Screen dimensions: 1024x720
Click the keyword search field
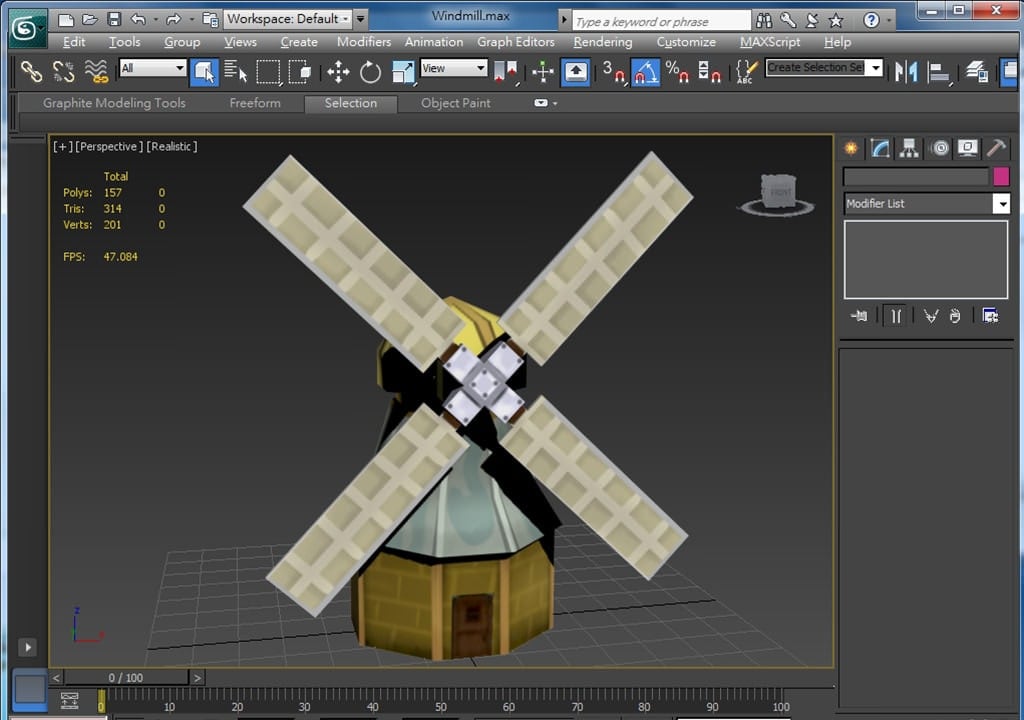pos(661,21)
